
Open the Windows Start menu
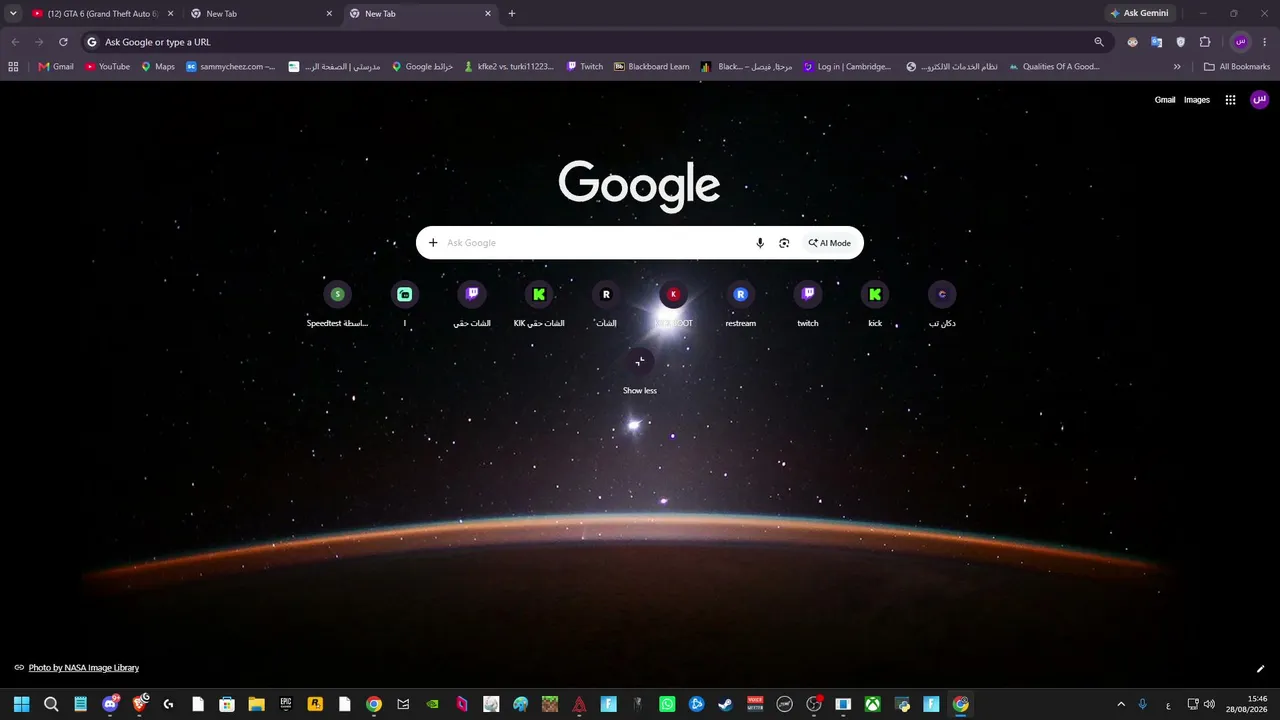[22, 704]
